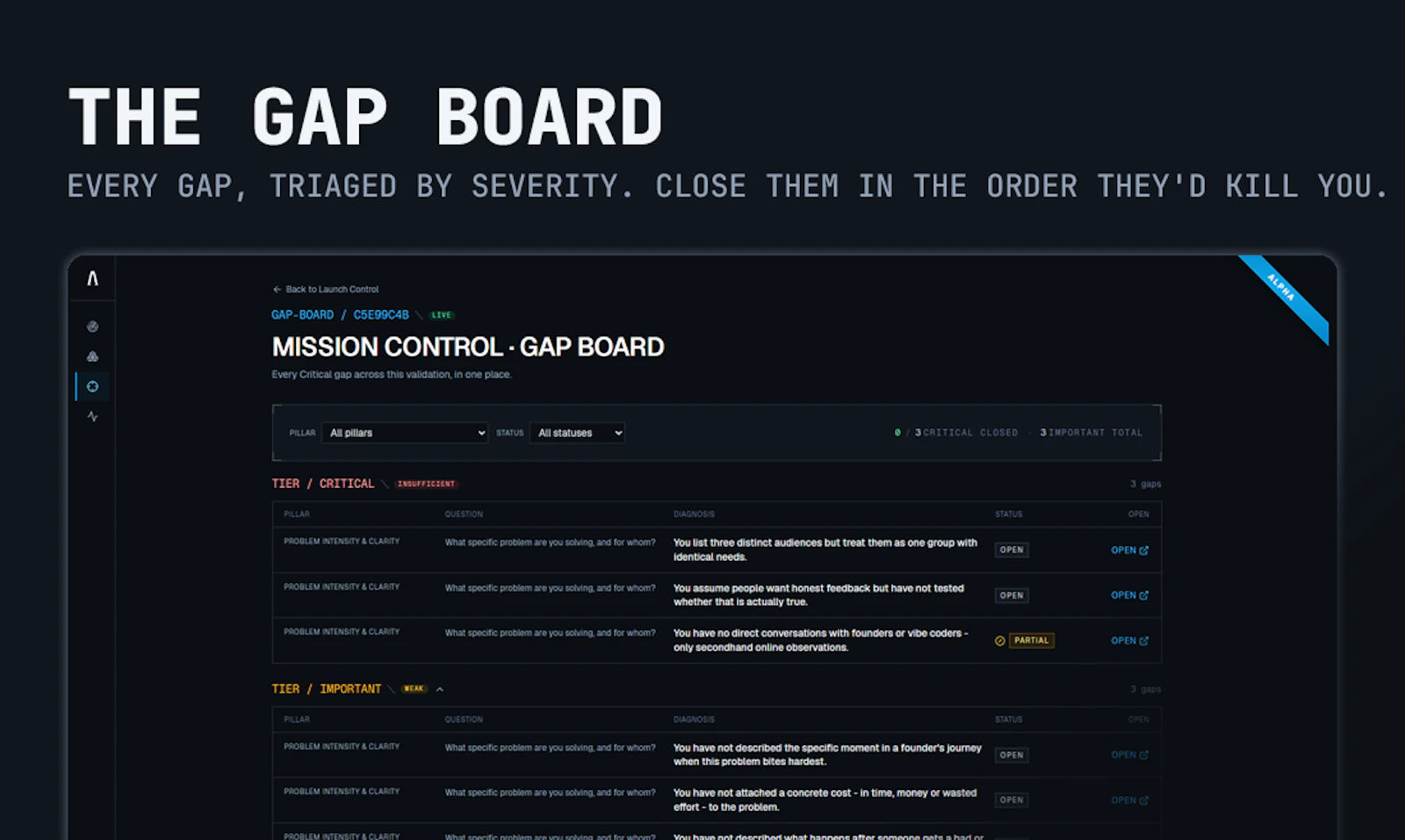
Task: Click the 'MISSION CONTROL · GAP BOARD' page title
Action: point(468,347)
